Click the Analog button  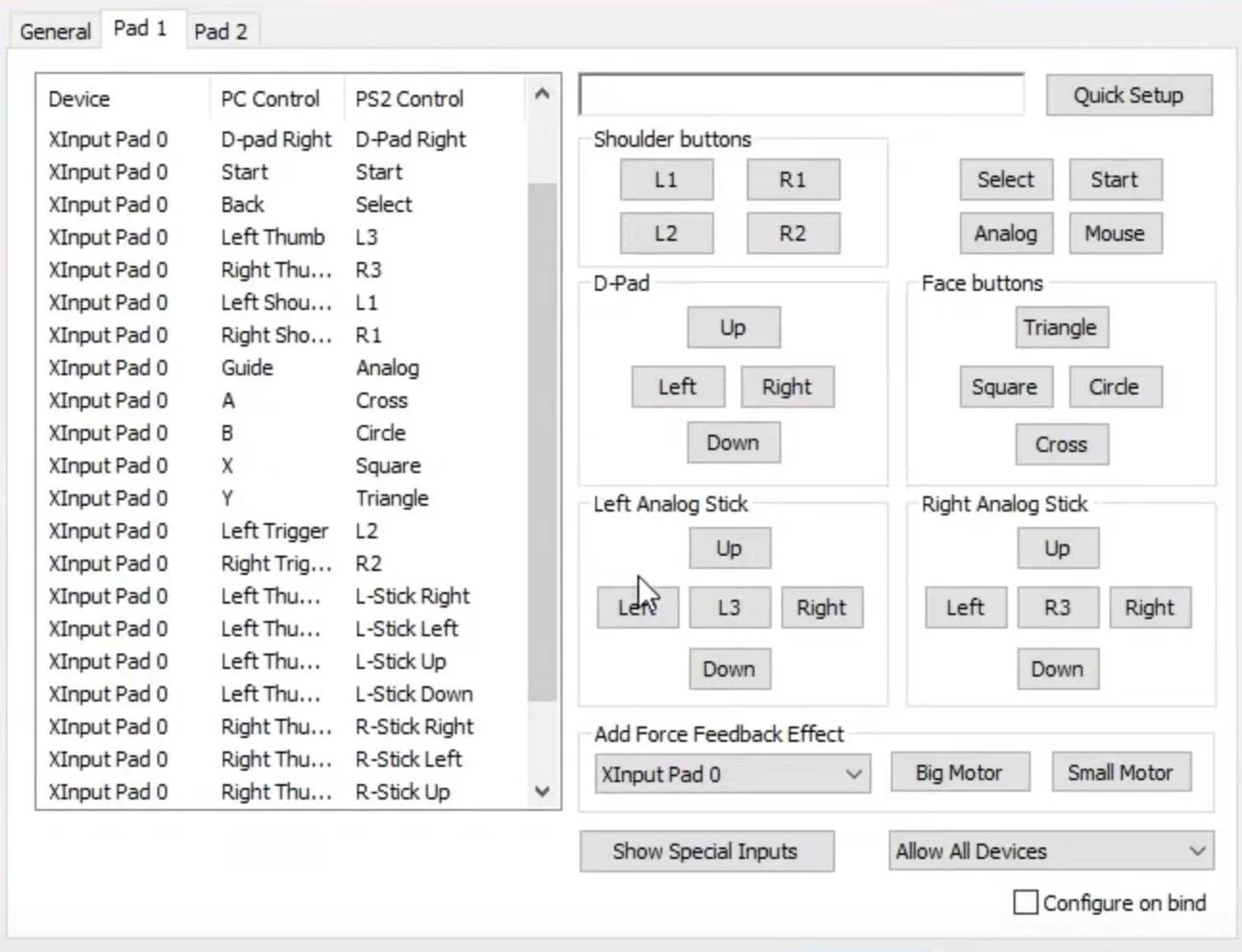[1006, 233]
